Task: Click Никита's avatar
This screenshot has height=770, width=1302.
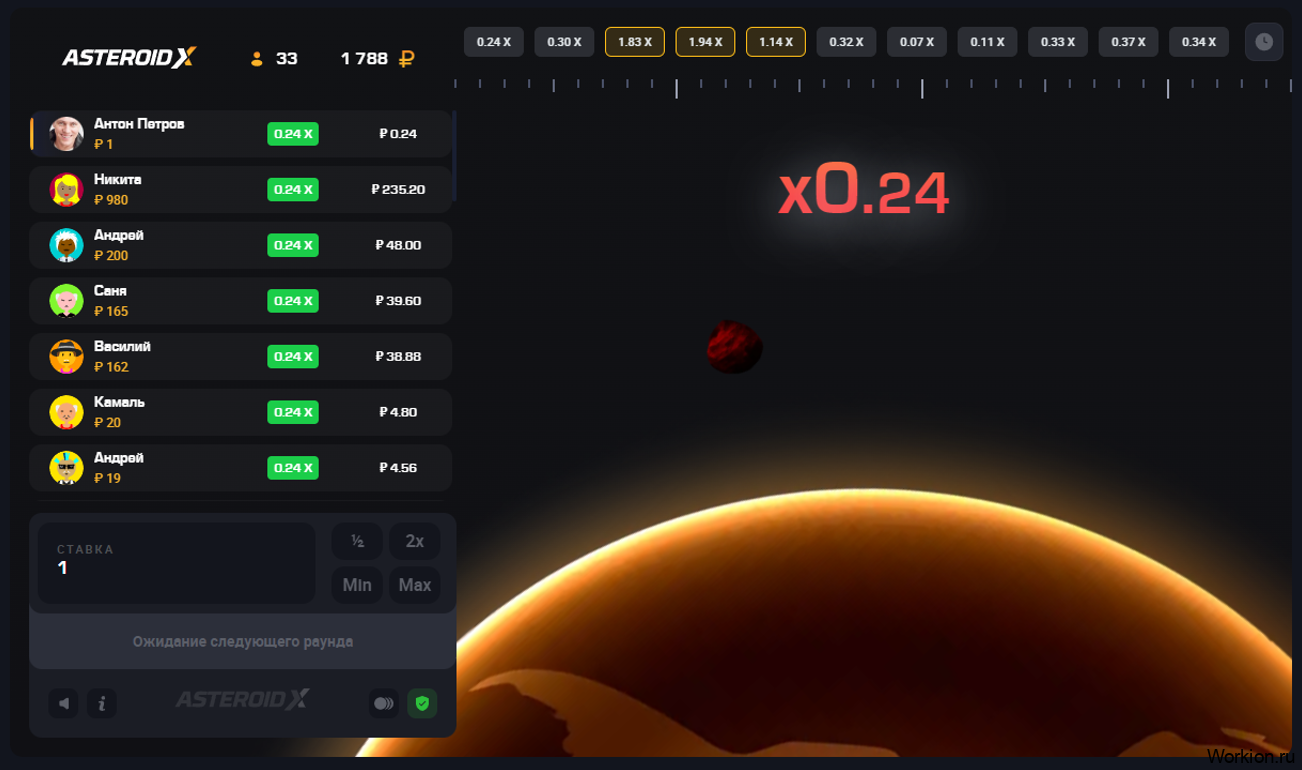Action: point(67,189)
